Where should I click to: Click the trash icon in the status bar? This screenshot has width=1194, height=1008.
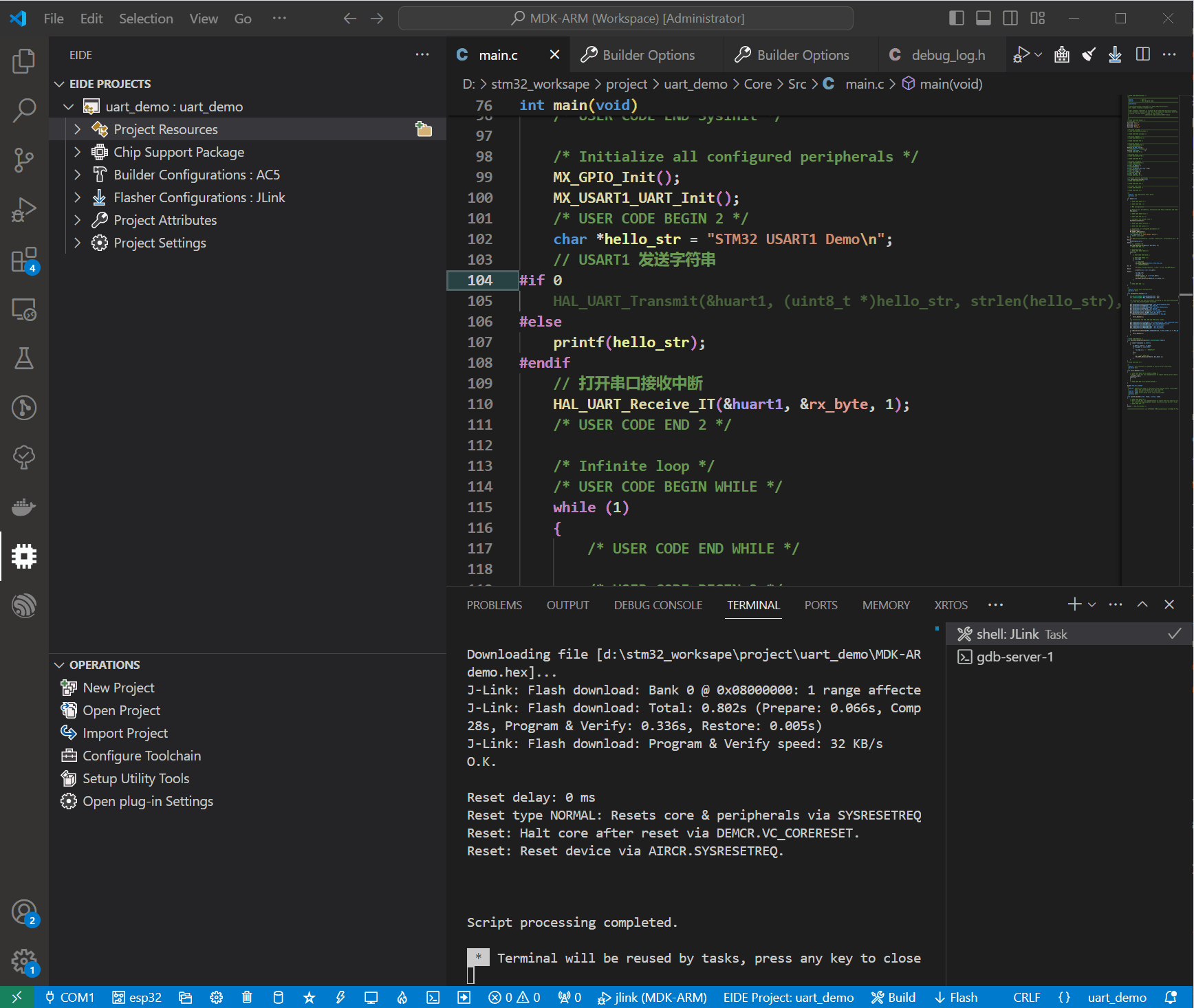247,998
